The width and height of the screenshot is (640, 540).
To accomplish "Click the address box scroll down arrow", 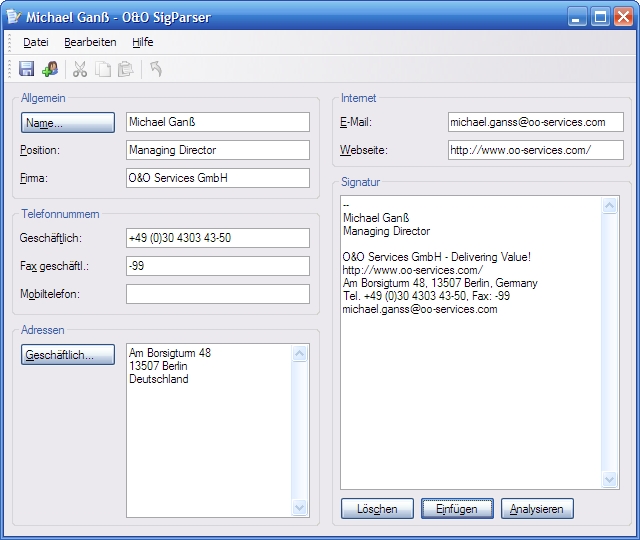I will pyautogui.click(x=300, y=508).
